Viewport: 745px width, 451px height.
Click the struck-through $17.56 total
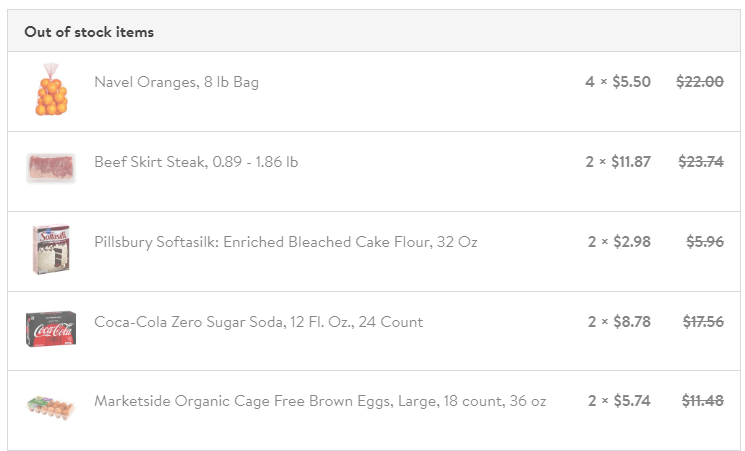pos(703,322)
